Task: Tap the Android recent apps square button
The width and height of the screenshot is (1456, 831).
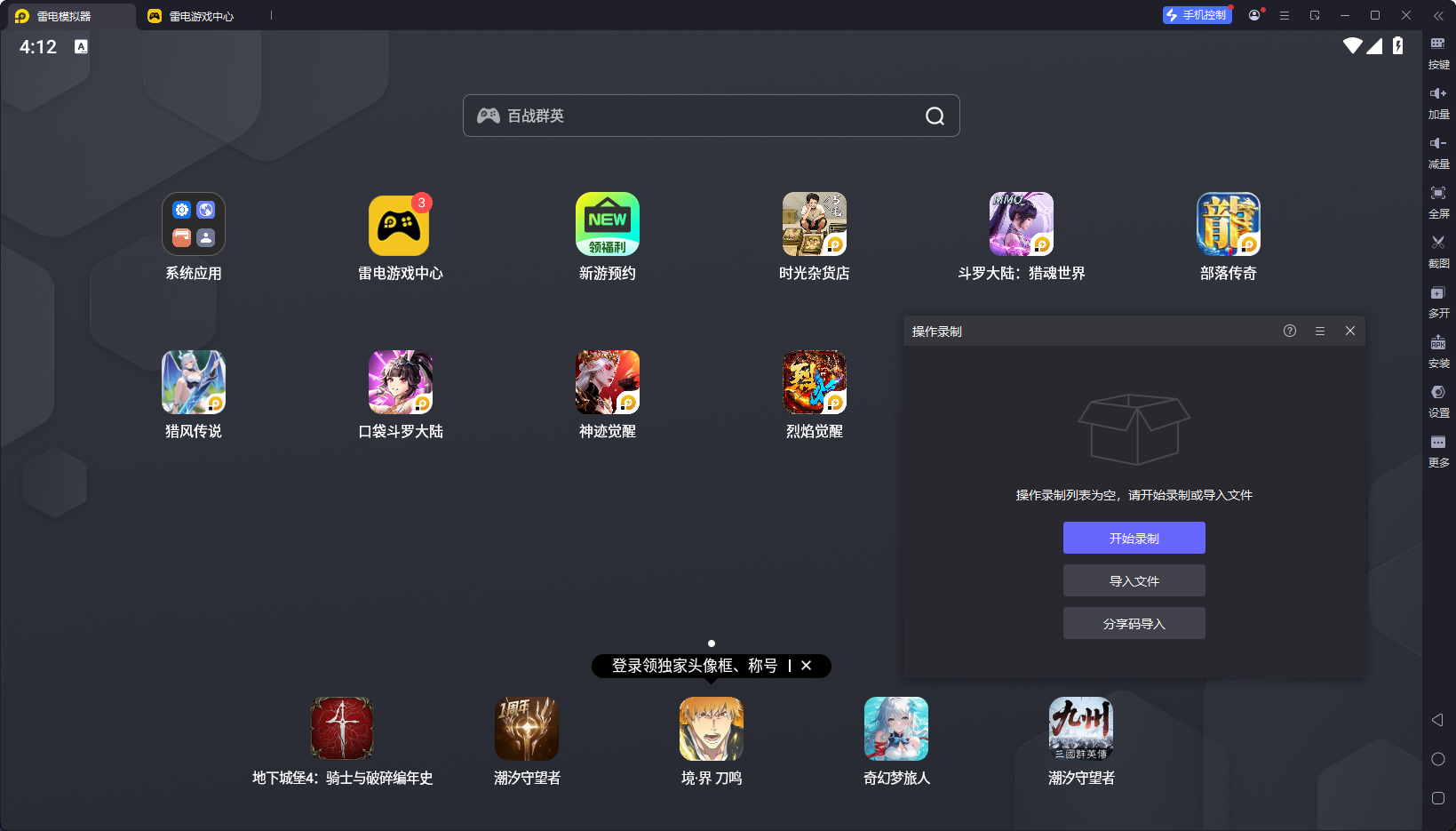Action: (1438, 798)
